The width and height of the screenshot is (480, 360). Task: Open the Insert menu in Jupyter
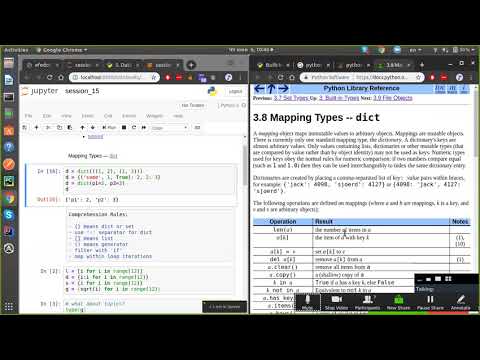click(88, 116)
